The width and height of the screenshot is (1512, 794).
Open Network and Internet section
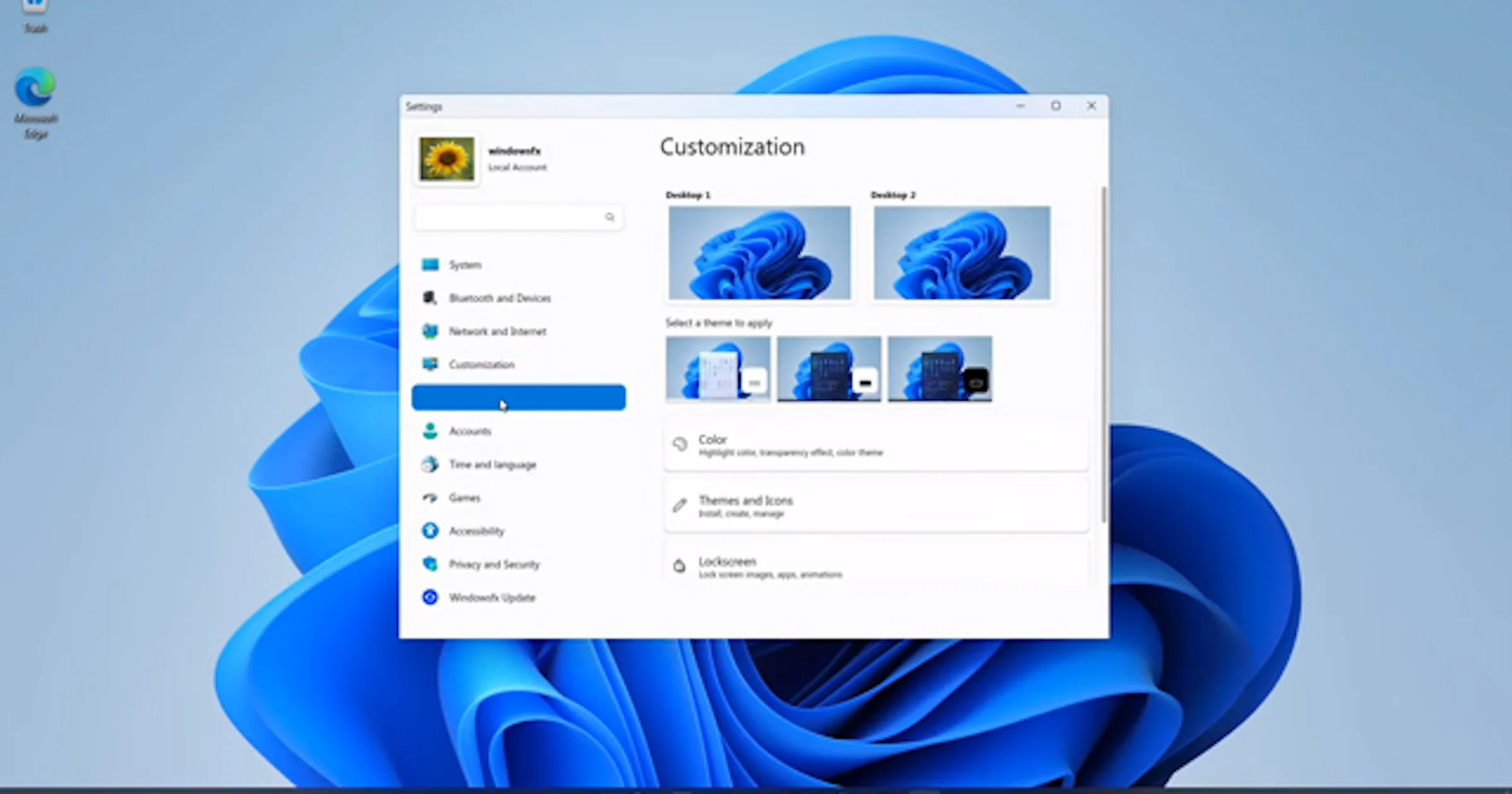coord(518,331)
